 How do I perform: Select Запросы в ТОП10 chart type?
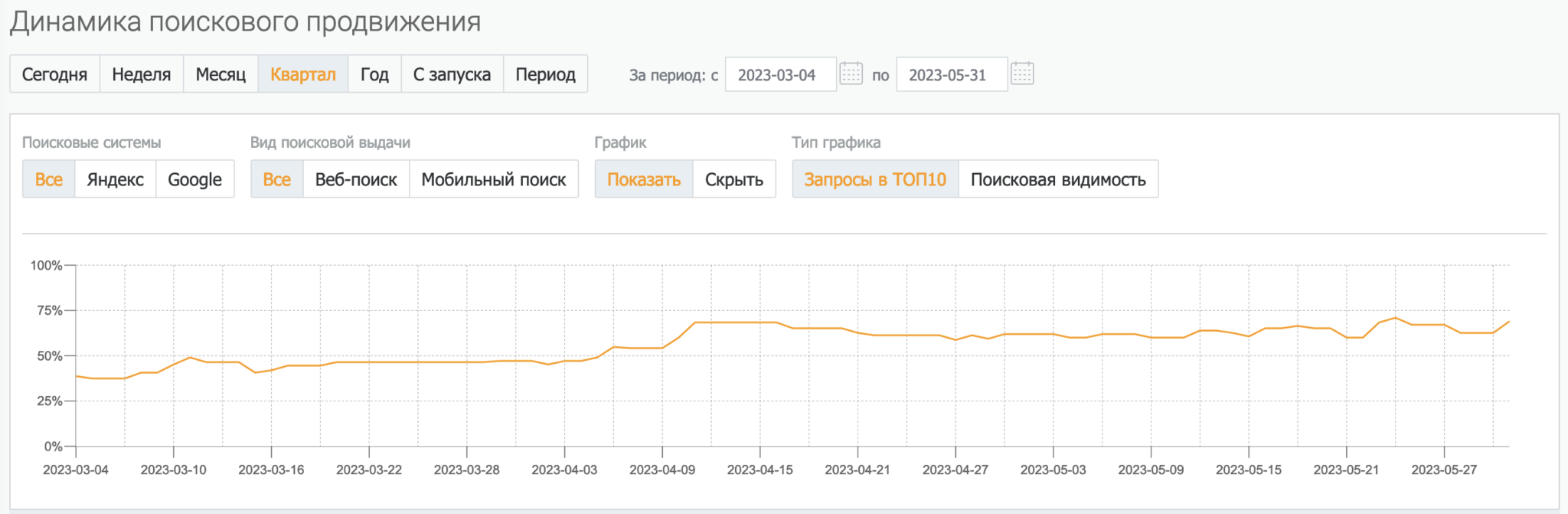(874, 179)
